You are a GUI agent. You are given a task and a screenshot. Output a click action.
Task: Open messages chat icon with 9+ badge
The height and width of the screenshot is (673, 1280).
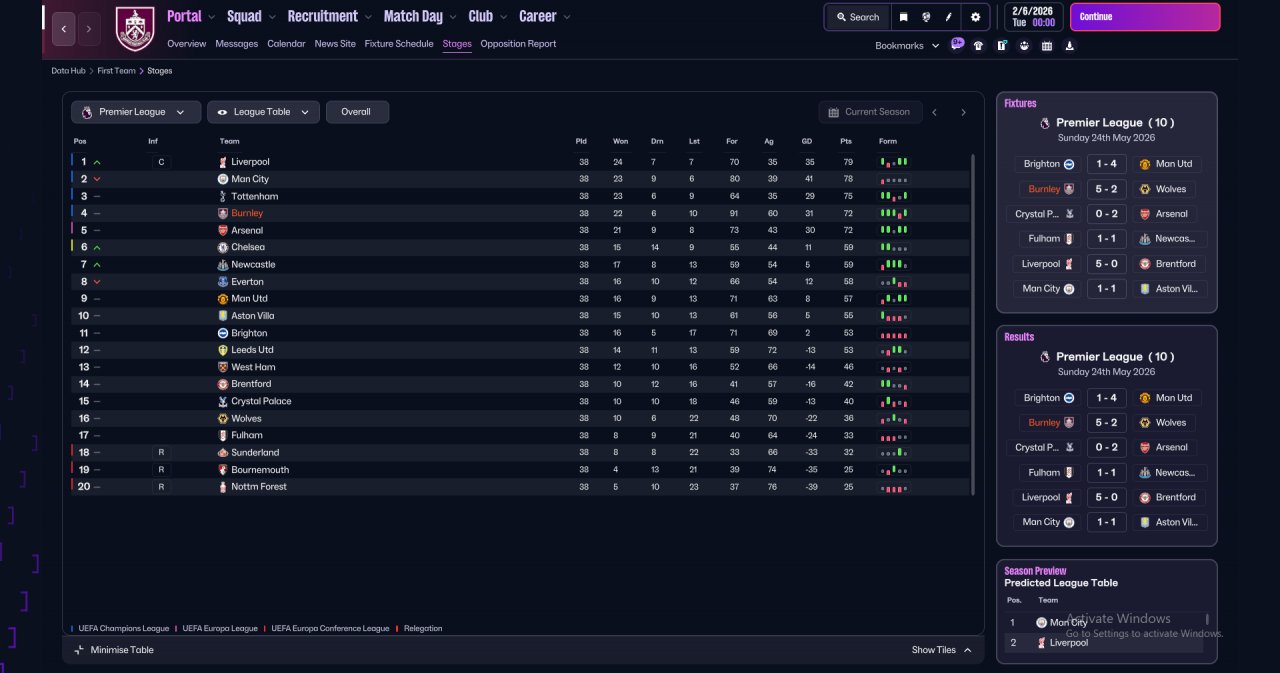(957, 44)
